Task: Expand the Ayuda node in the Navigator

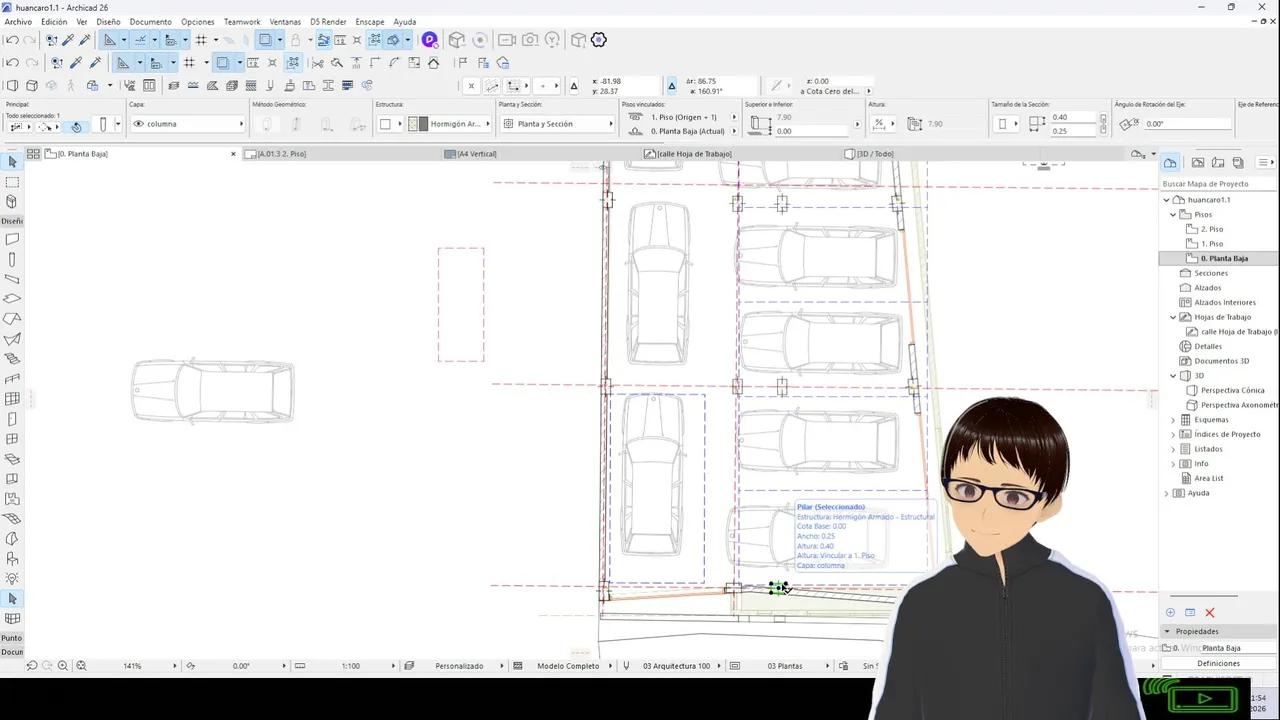Action: (1167, 493)
